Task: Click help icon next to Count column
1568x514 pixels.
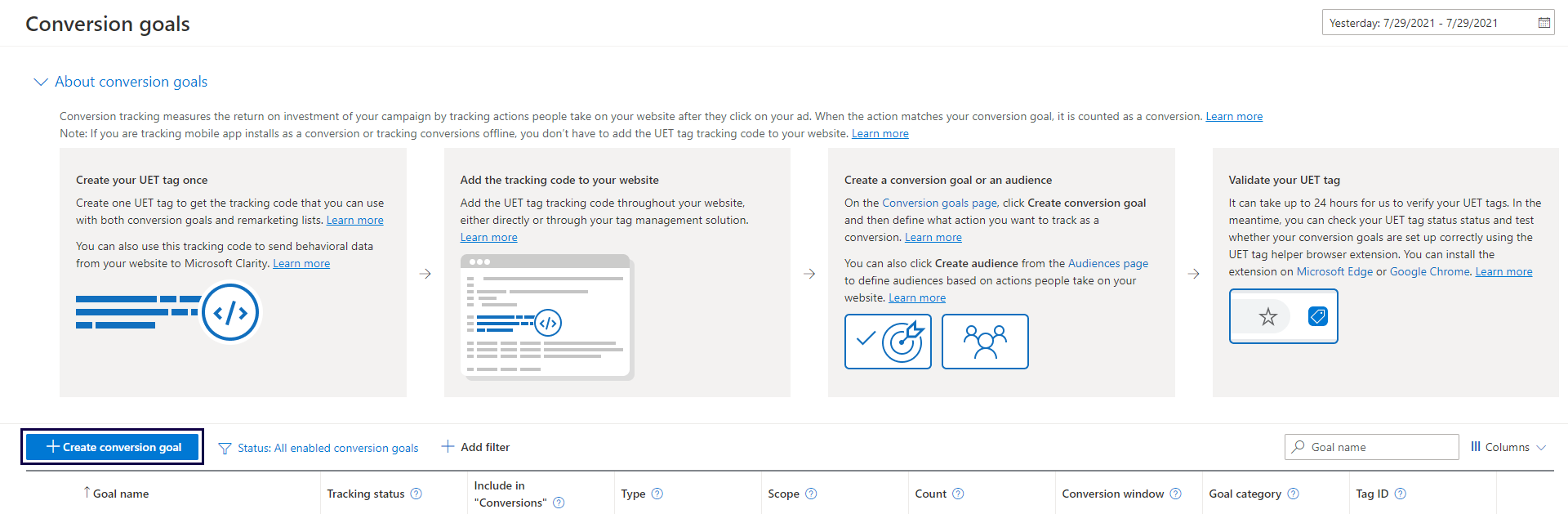Action: [958, 494]
